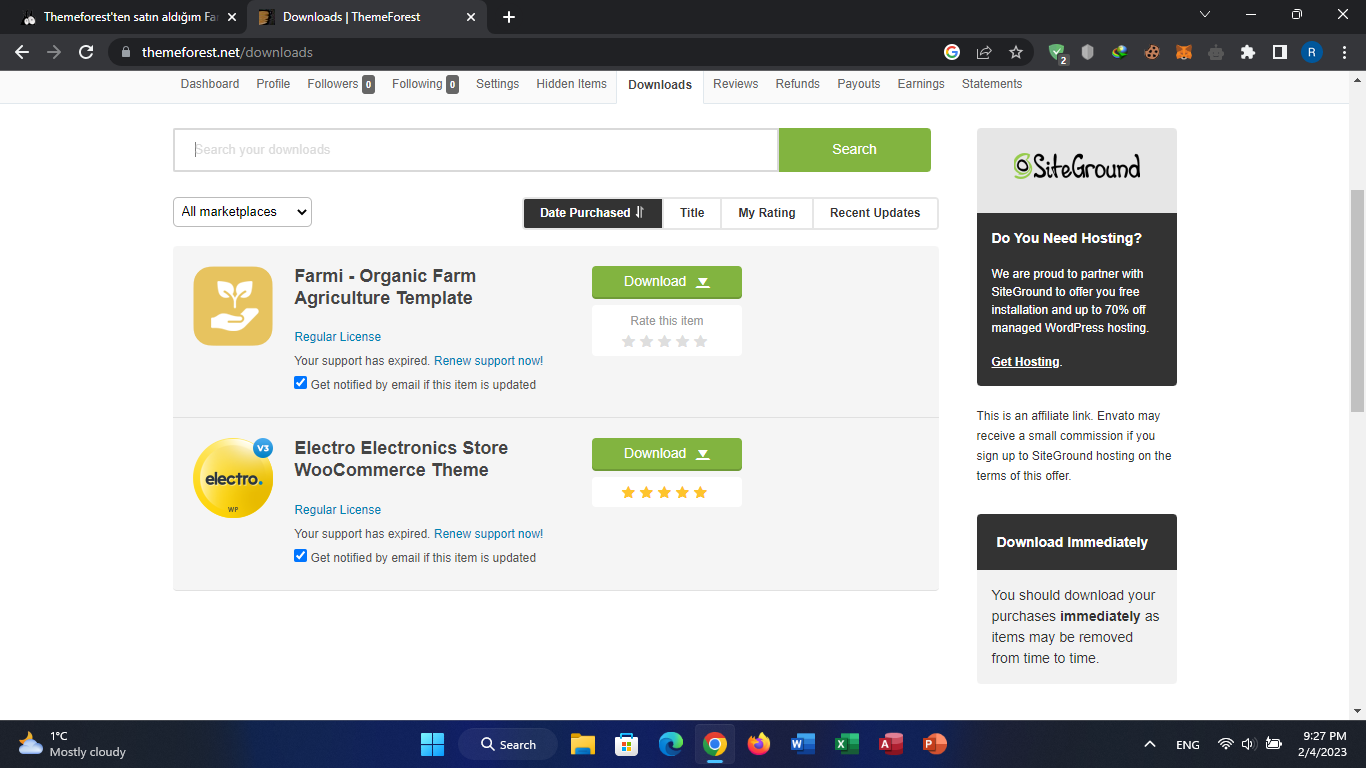Open the Statements tab
The width and height of the screenshot is (1366, 768).
(x=992, y=84)
